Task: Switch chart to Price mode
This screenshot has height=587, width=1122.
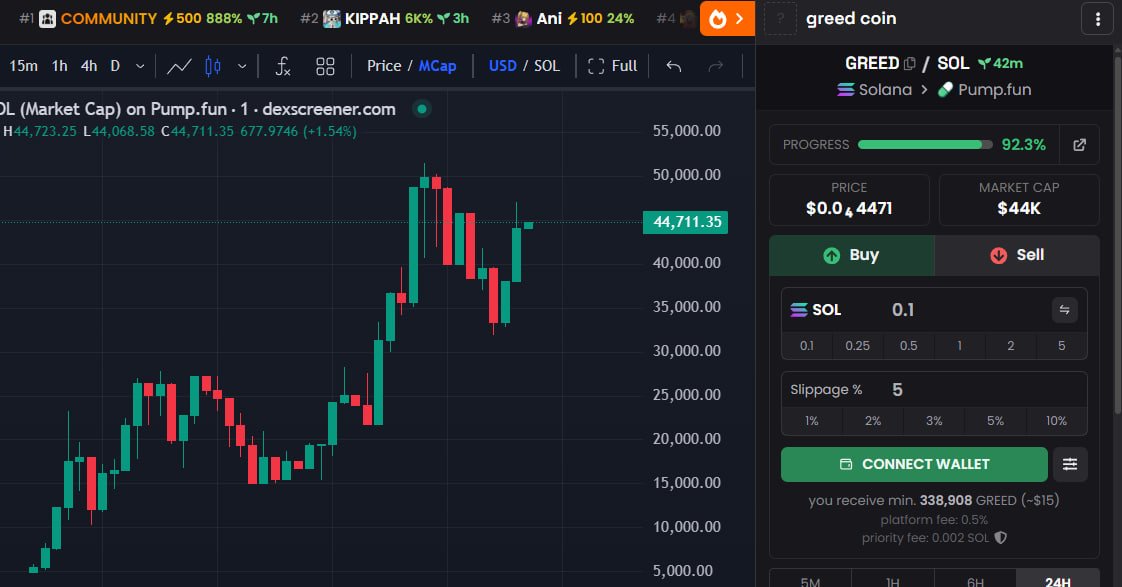Action: tap(384, 66)
